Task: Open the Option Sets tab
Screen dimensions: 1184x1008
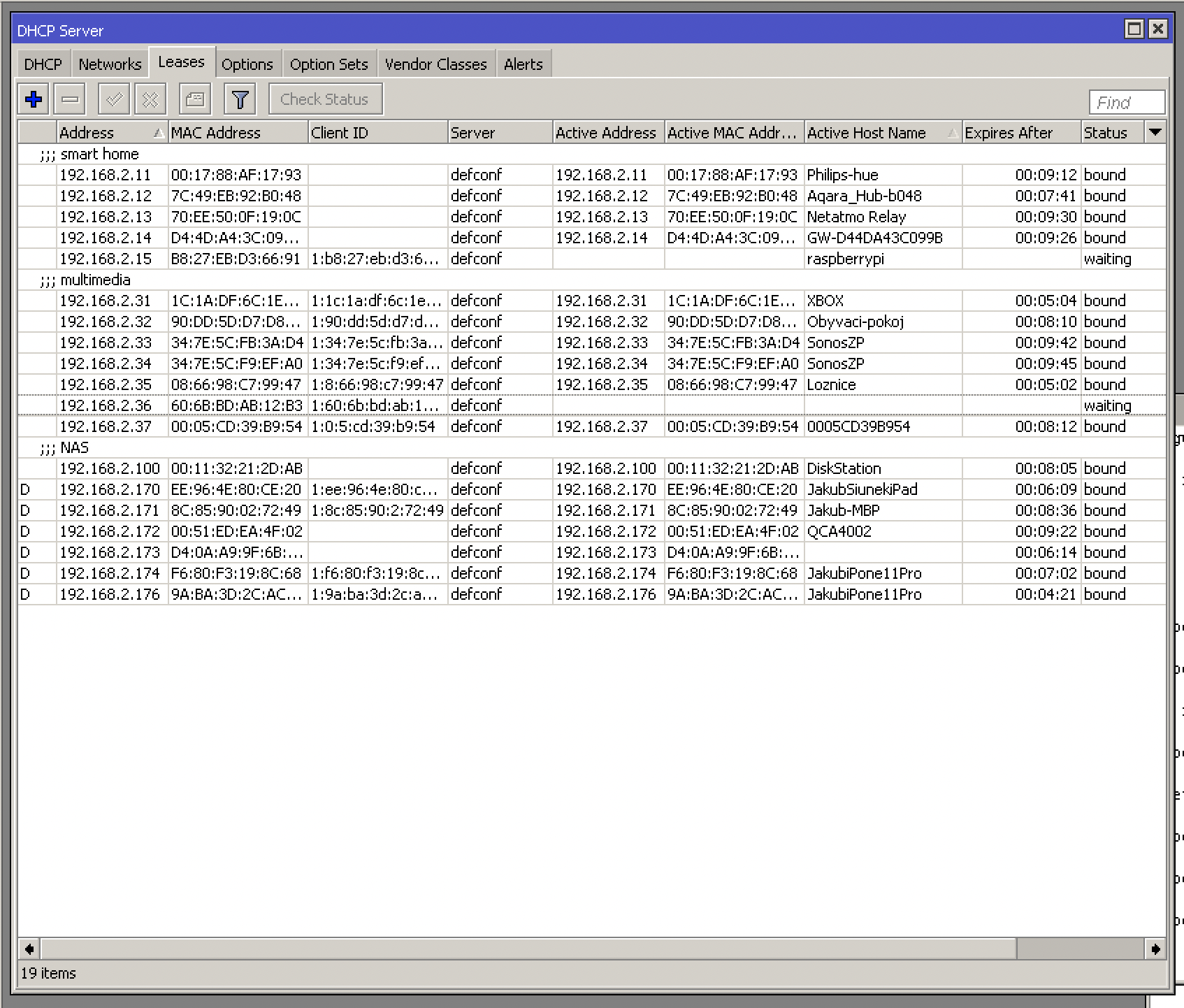Action: (329, 64)
